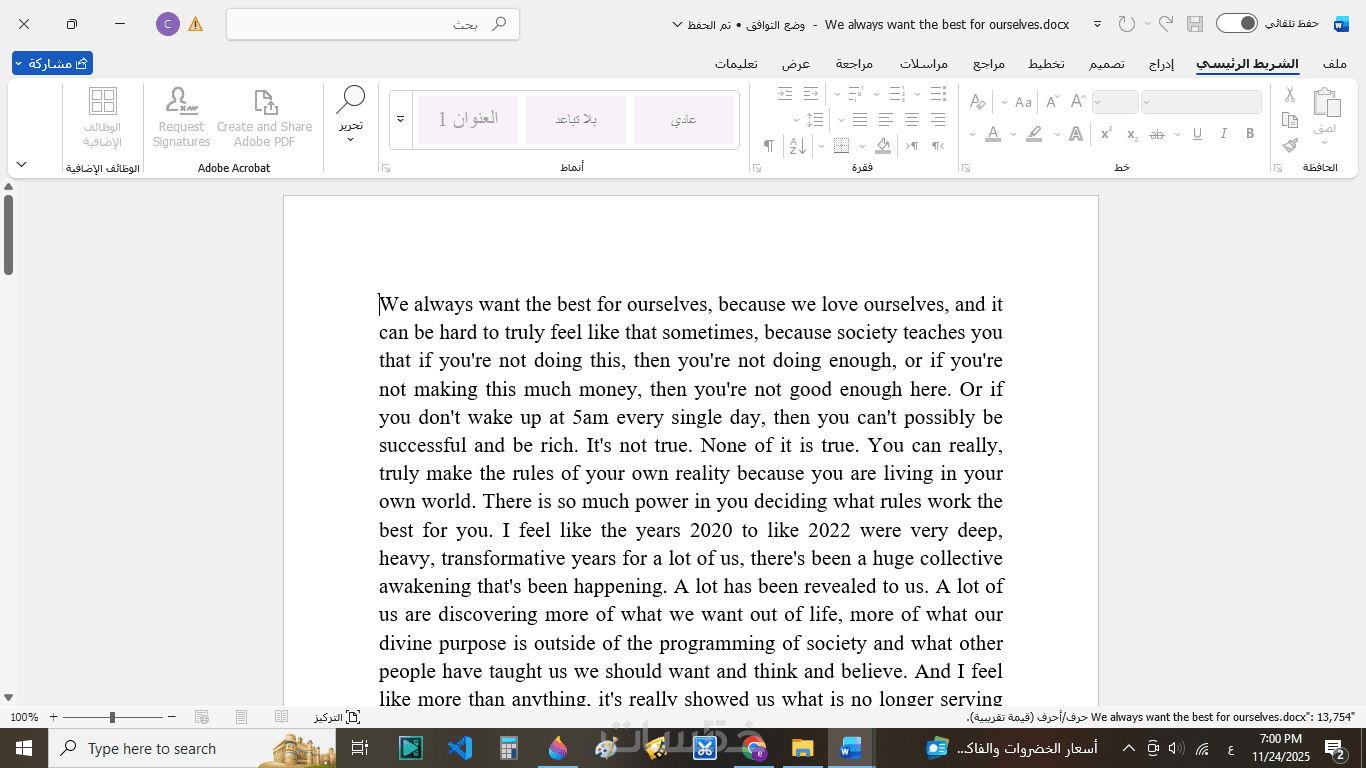Click the zoom slider handle
Image resolution: width=1366 pixels, height=768 pixels.
coord(112,717)
